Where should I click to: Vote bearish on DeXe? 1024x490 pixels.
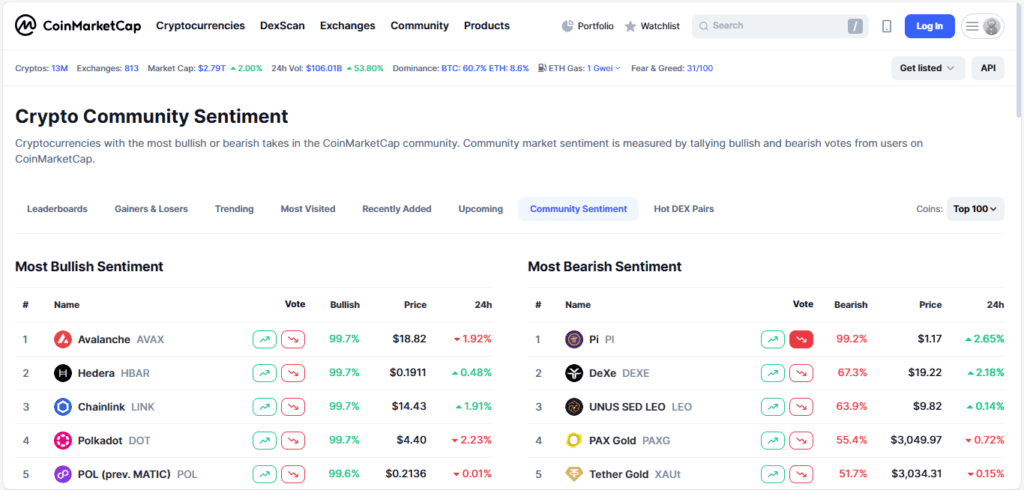coord(801,373)
